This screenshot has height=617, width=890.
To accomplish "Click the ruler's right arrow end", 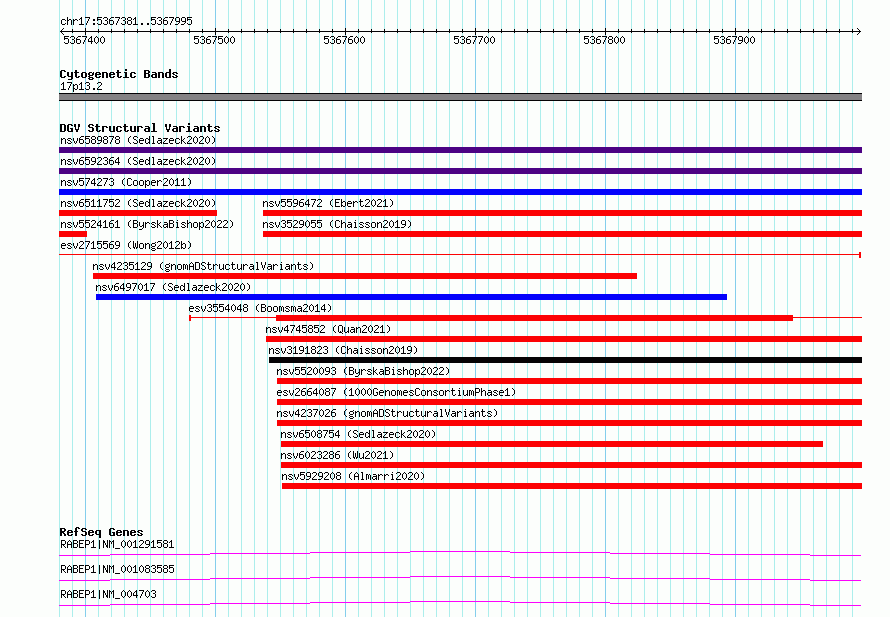I will point(859,31).
